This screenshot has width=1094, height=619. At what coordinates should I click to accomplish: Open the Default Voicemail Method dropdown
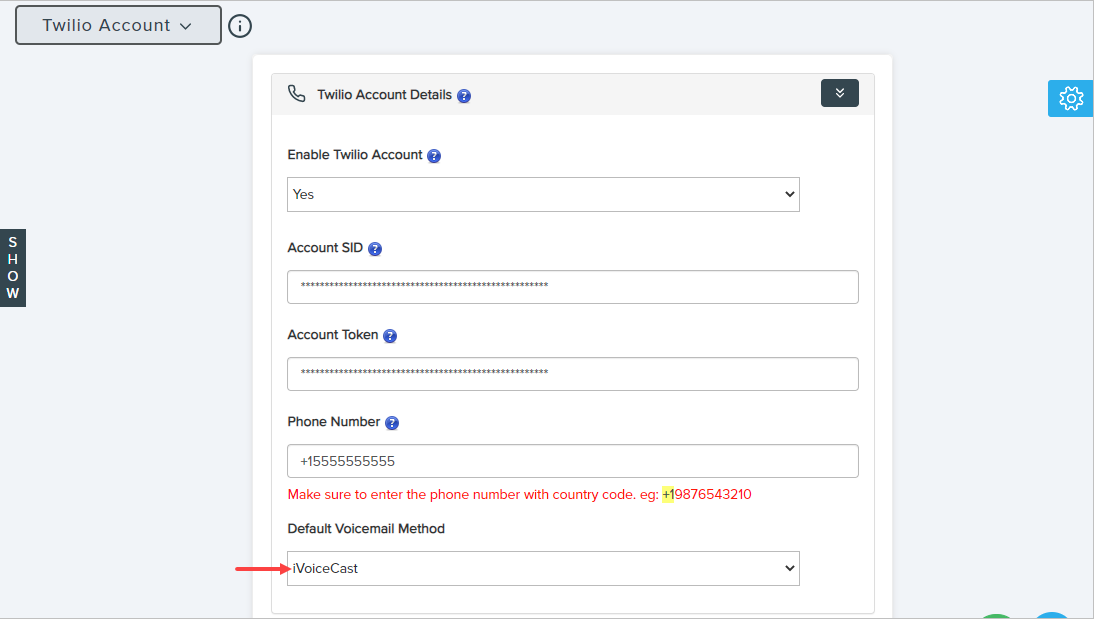[x=543, y=568]
